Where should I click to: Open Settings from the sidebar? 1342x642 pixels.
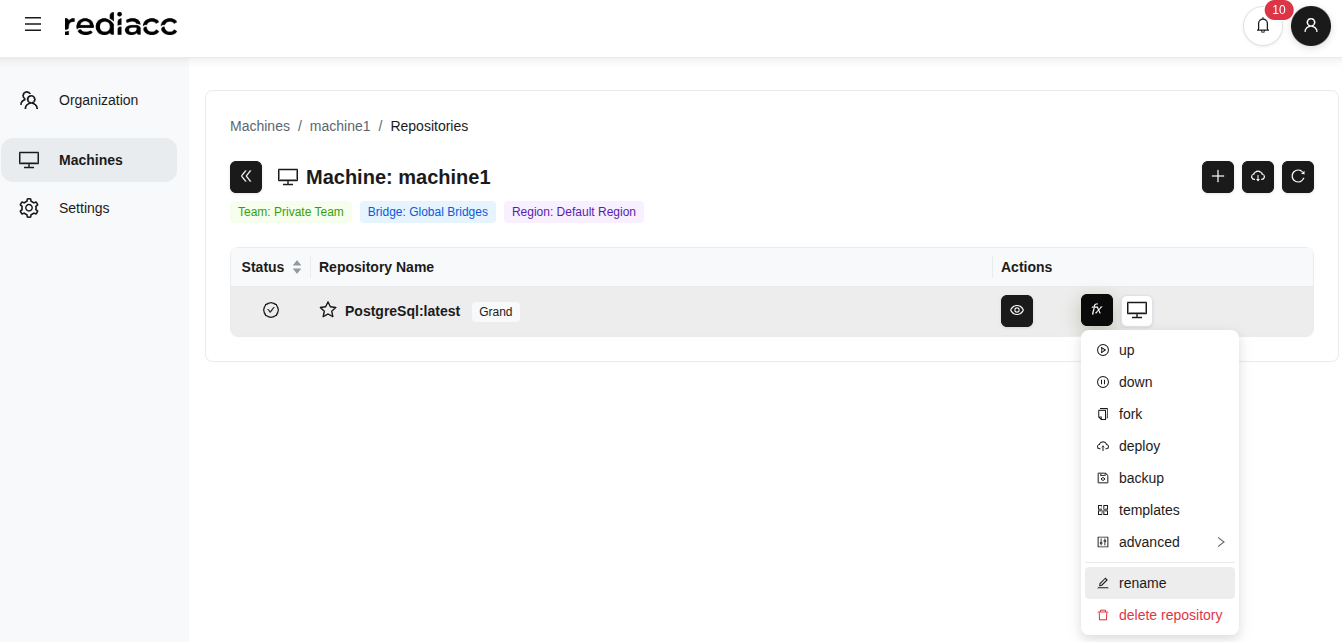84,208
